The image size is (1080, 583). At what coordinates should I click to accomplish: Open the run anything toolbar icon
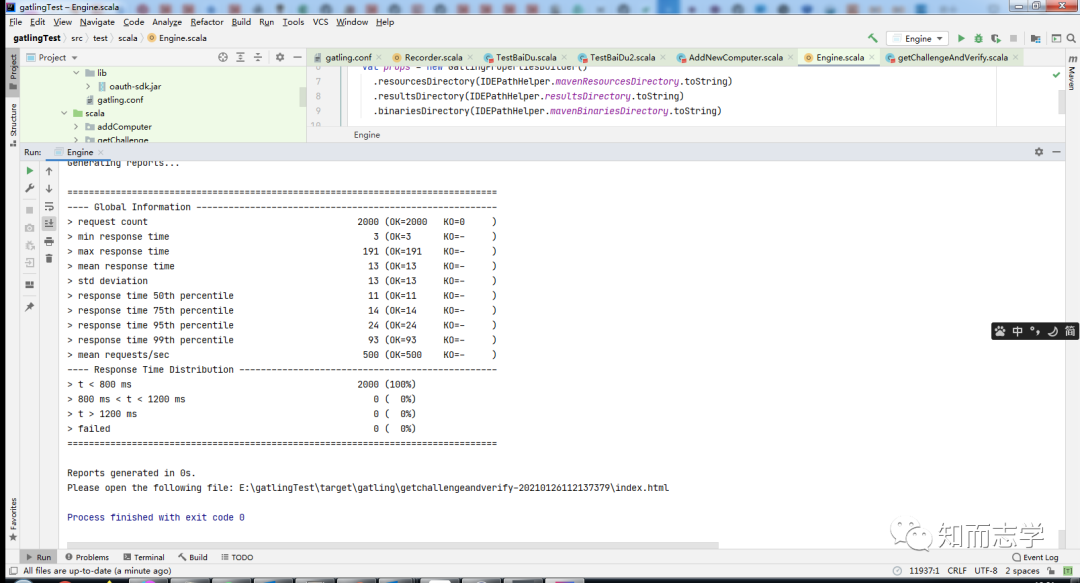pyautogui.click(x=1055, y=39)
